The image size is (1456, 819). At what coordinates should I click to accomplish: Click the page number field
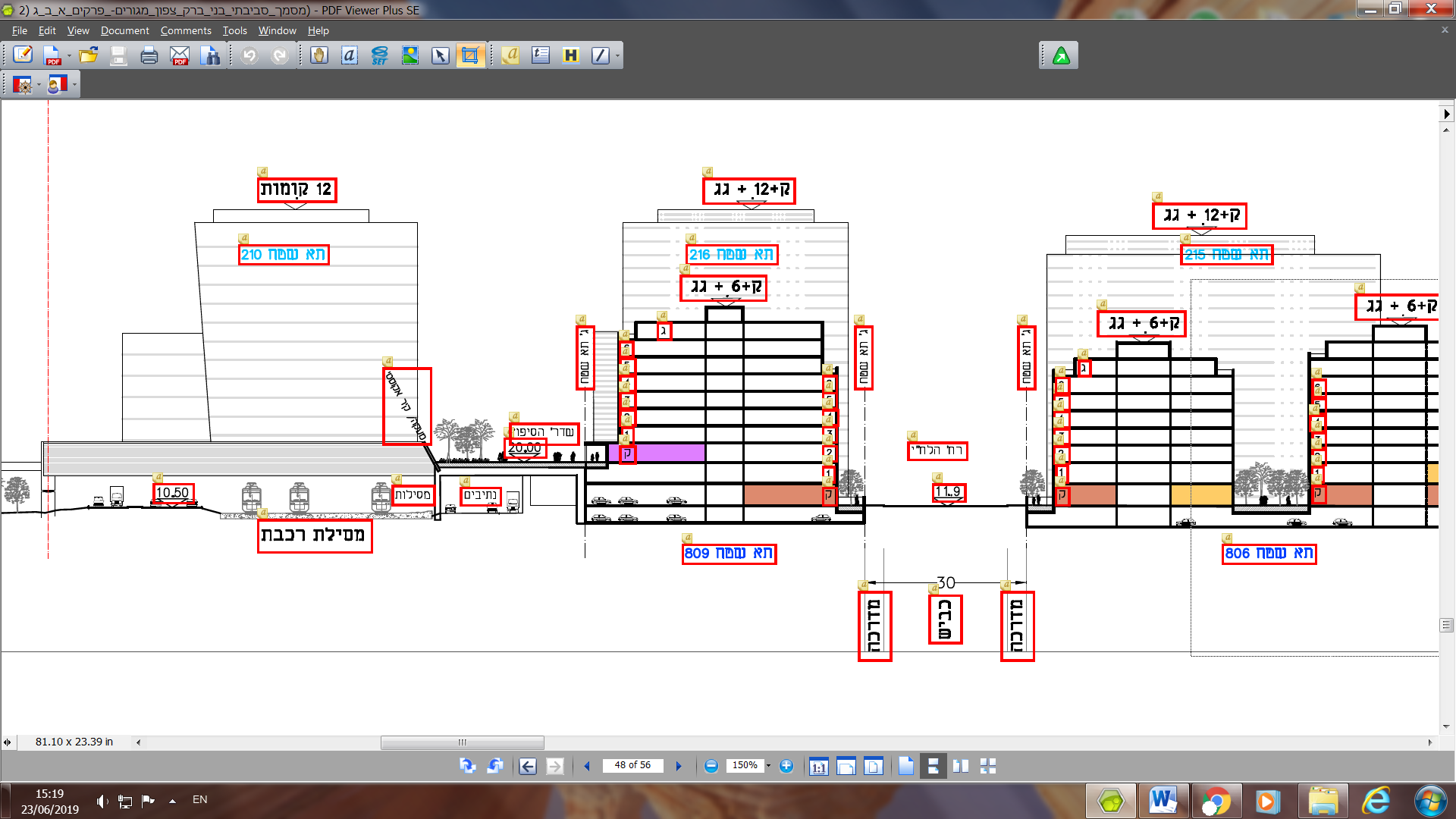point(632,765)
